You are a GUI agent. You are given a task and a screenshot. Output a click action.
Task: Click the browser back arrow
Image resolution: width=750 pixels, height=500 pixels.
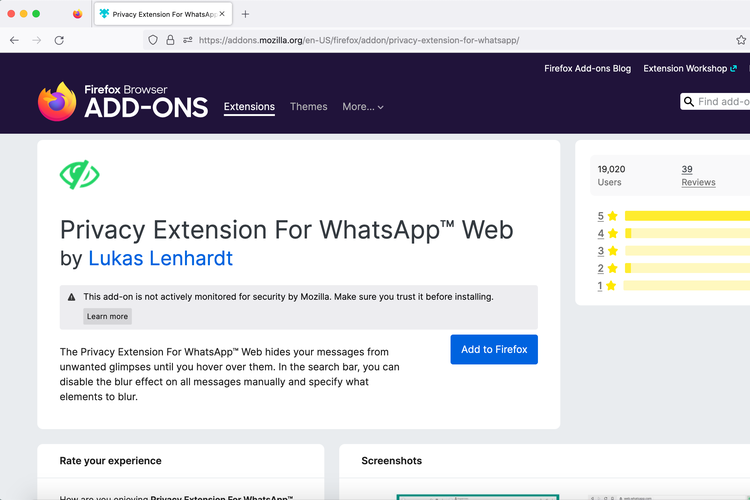click(14, 40)
